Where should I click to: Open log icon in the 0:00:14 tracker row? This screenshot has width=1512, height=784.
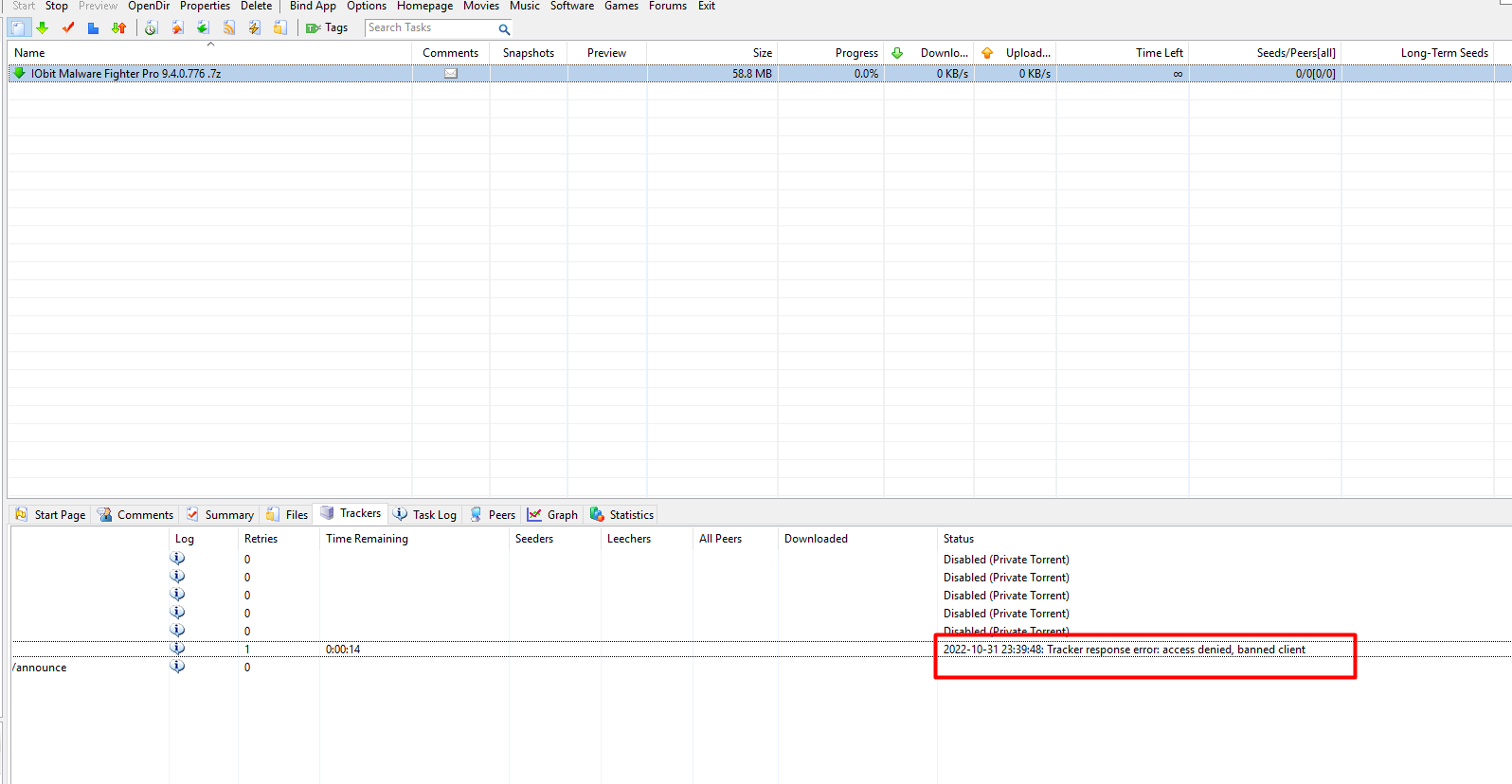tap(177, 649)
